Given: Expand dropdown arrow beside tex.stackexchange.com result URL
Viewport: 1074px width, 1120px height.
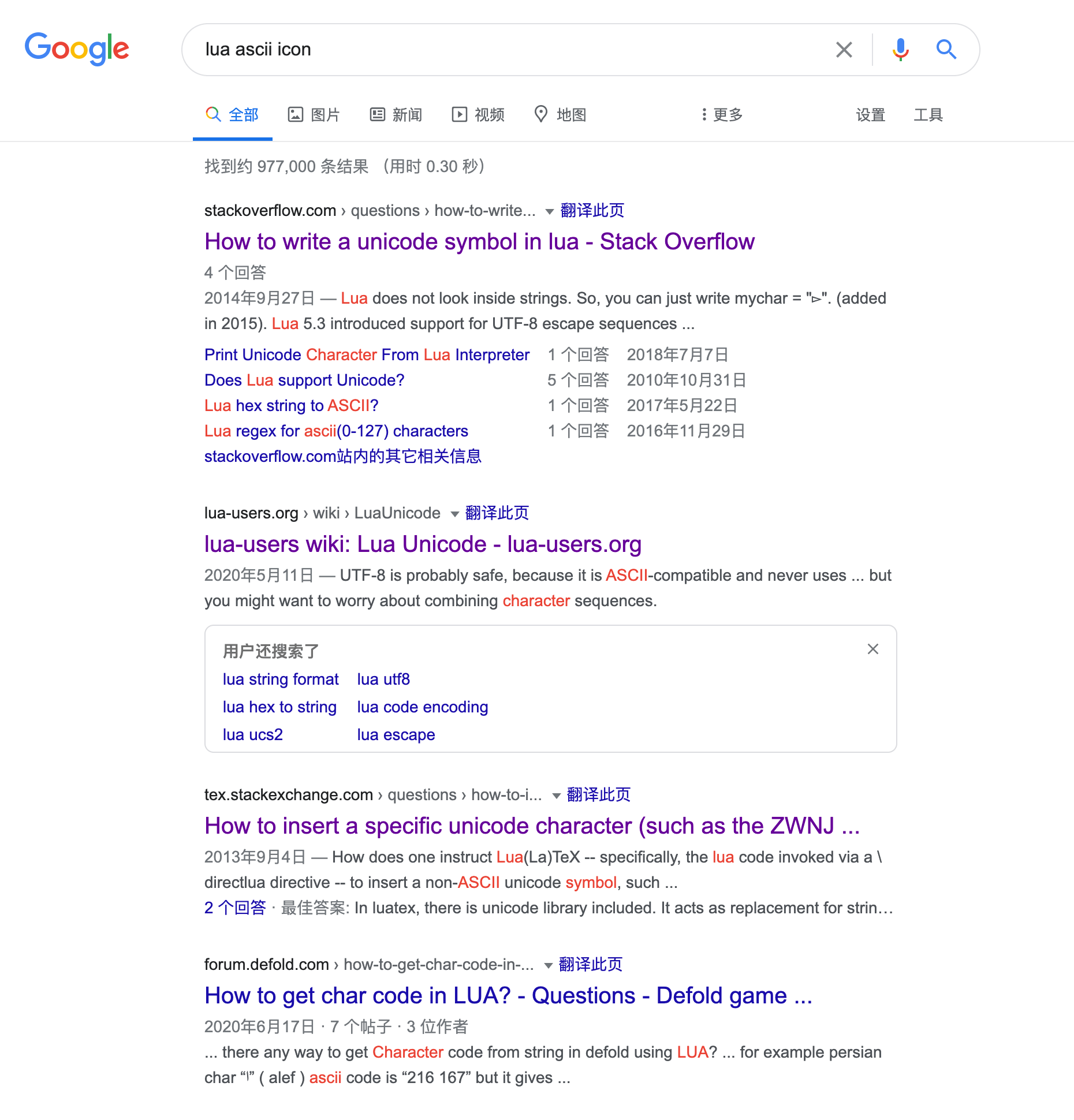Looking at the screenshot, I should [x=556, y=796].
